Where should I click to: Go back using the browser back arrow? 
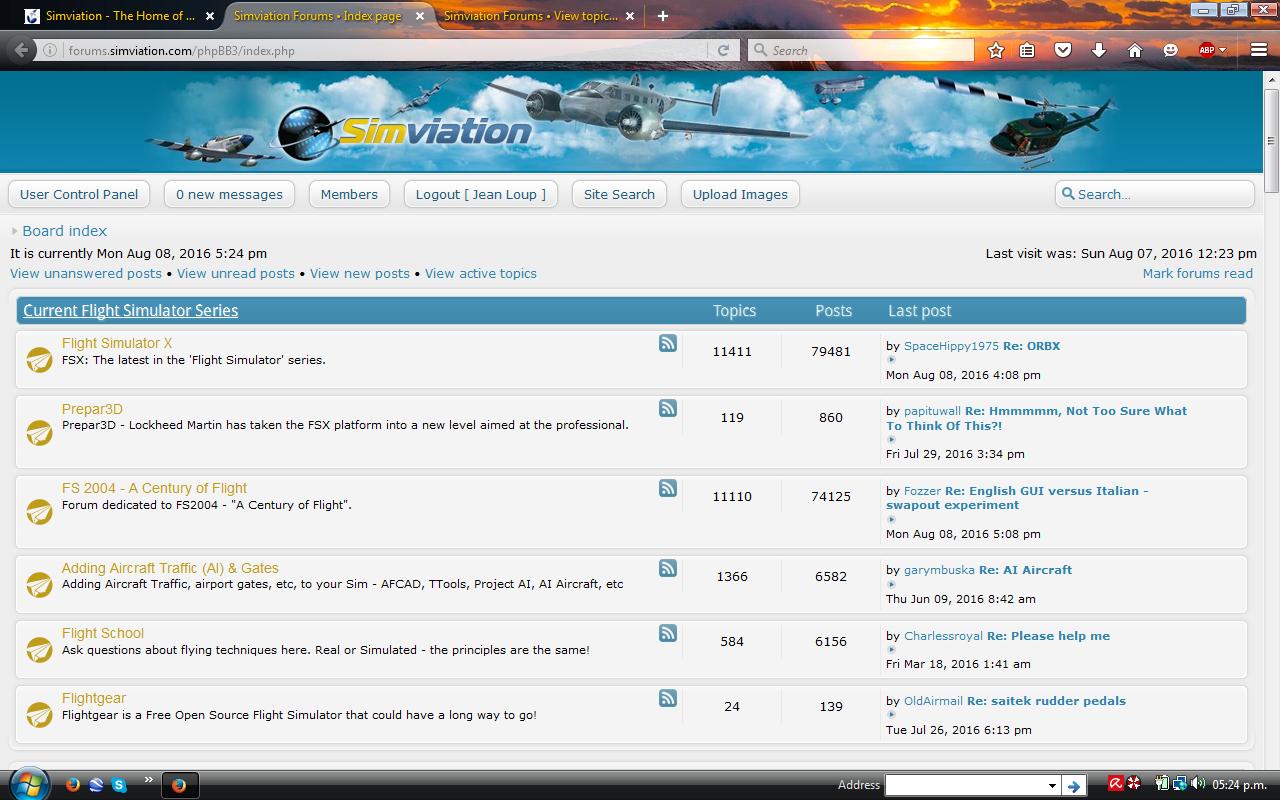click(x=22, y=50)
